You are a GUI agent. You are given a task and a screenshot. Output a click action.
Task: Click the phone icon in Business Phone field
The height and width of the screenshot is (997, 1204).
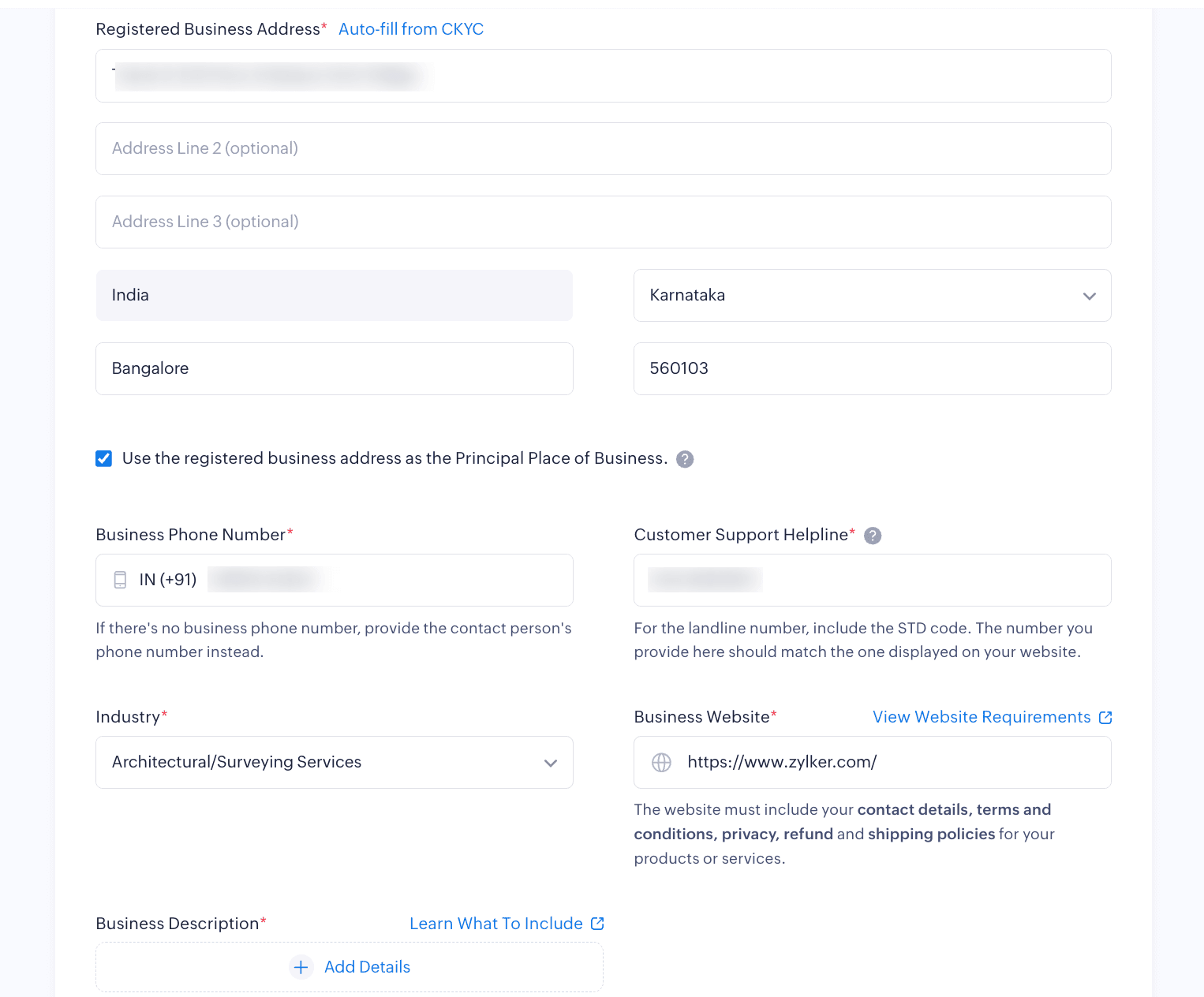pyautogui.click(x=120, y=580)
